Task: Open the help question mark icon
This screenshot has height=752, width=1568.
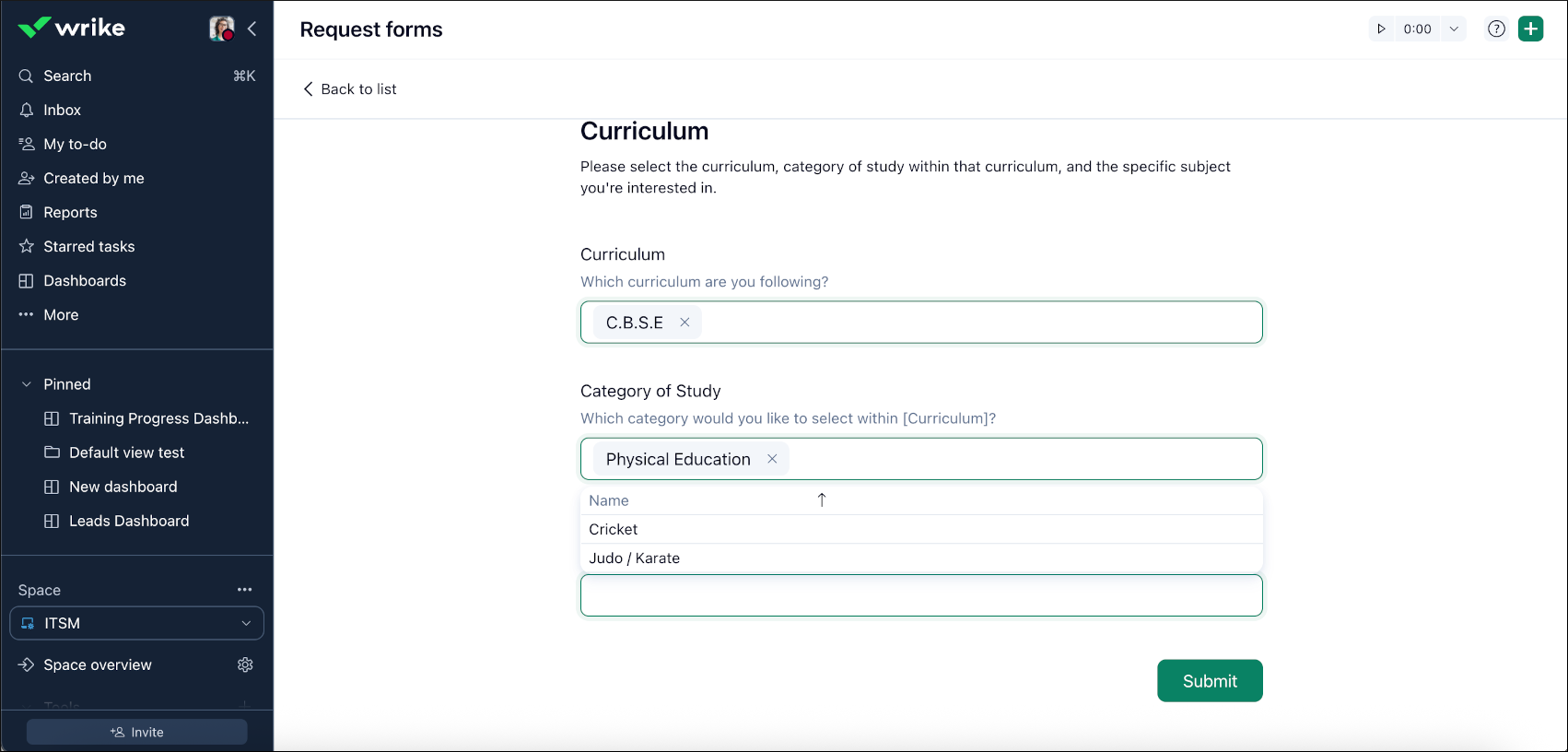Action: (1497, 29)
